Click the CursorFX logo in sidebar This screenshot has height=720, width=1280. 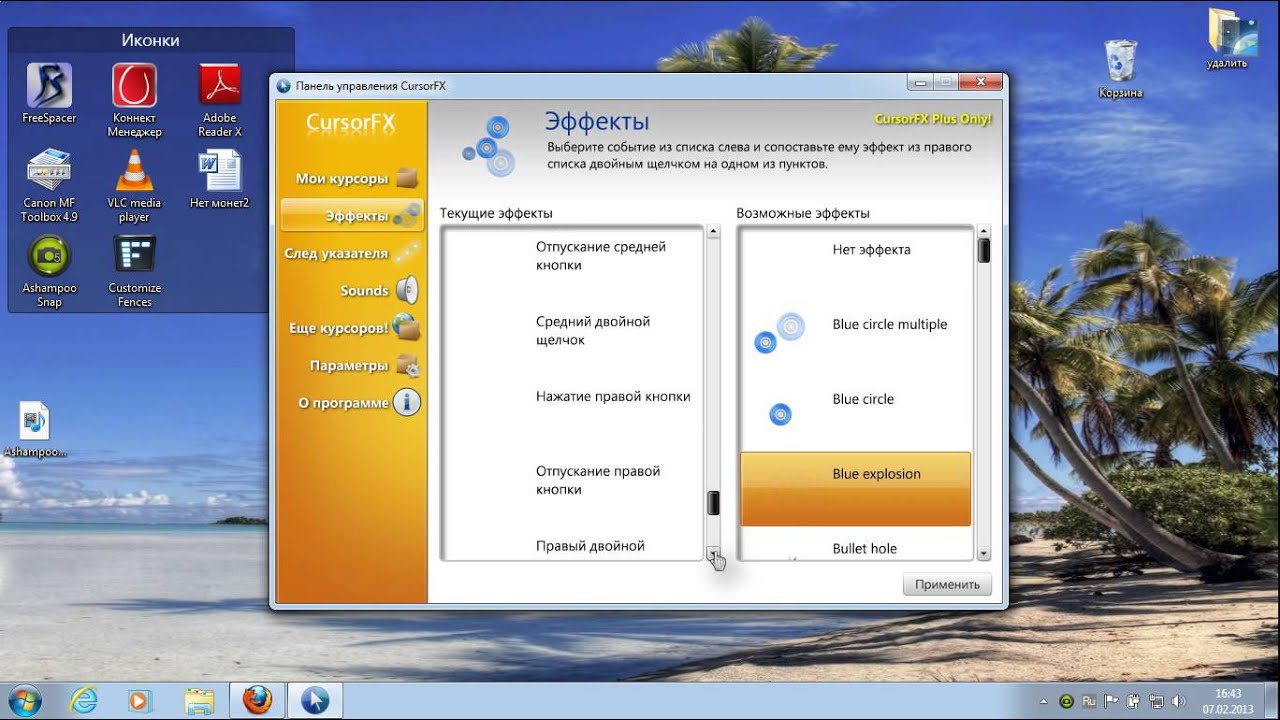[350, 123]
